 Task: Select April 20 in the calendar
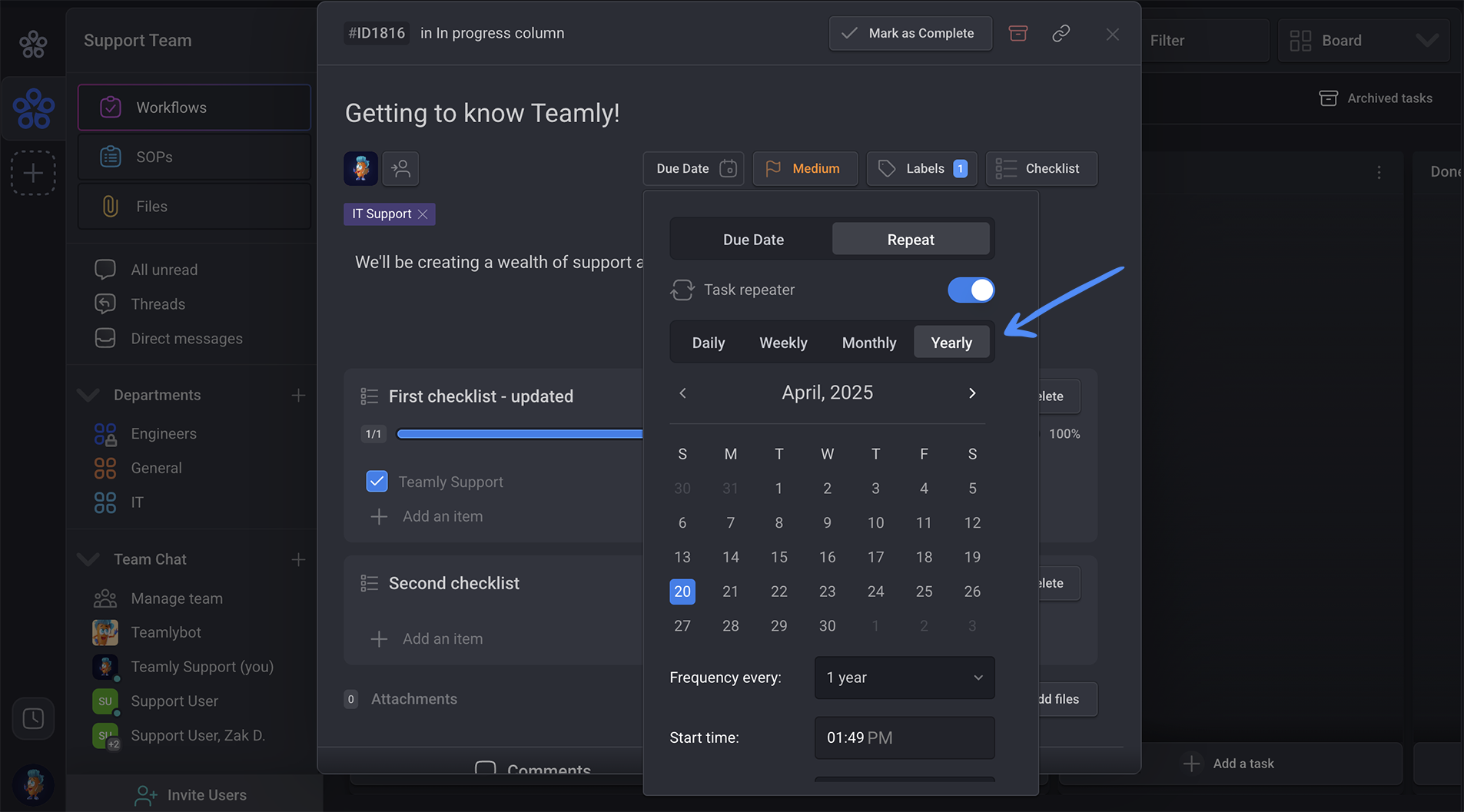[682, 592]
